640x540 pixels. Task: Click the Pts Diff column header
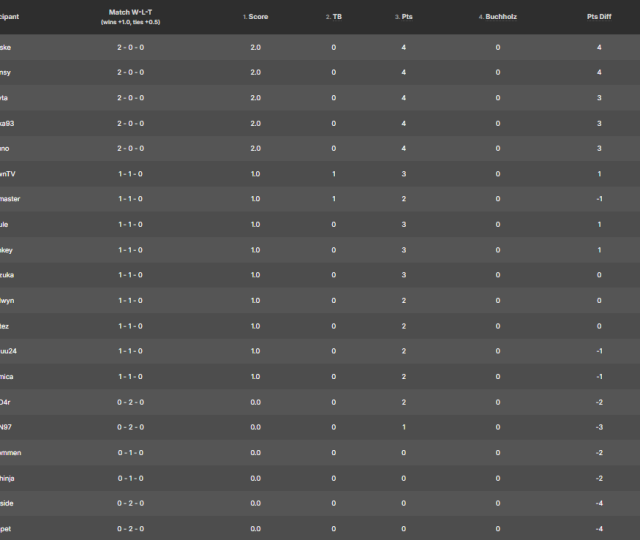click(x=600, y=17)
